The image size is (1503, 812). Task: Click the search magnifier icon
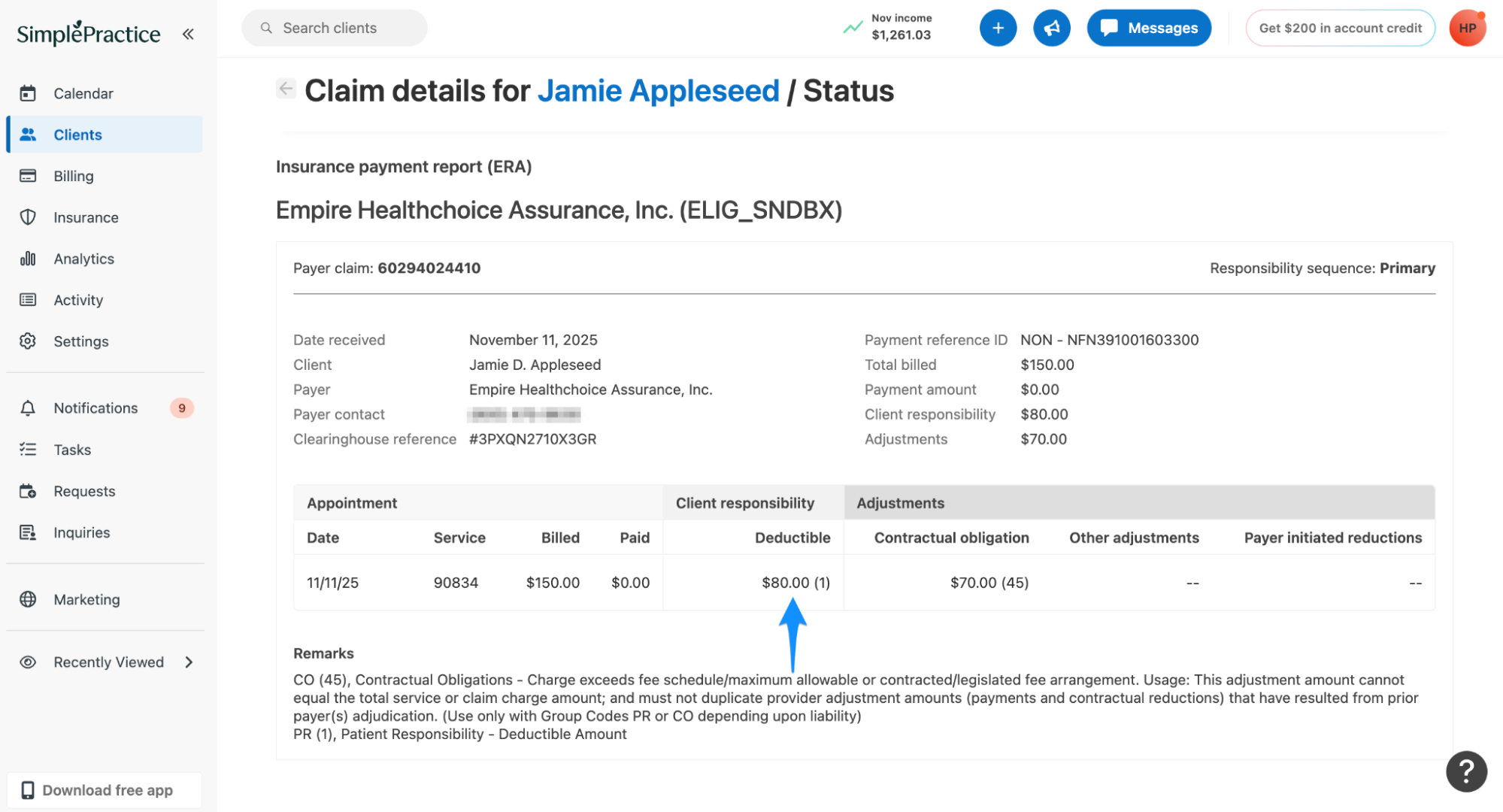(266, 28)
